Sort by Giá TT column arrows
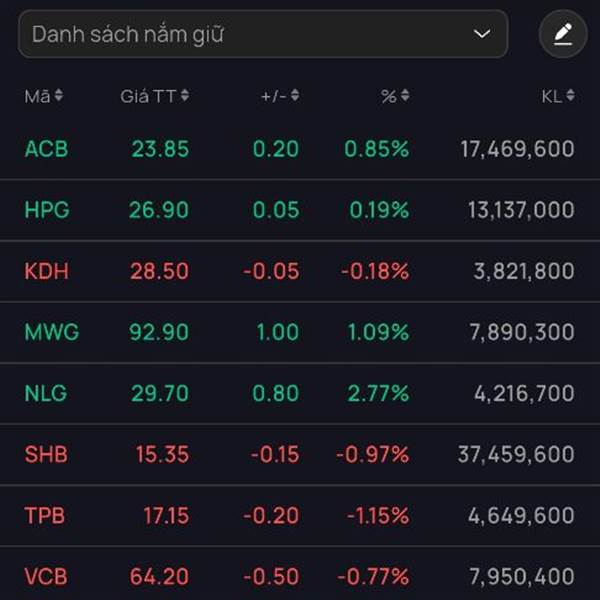The image size is (600, 600). click(x=185, y=96)
